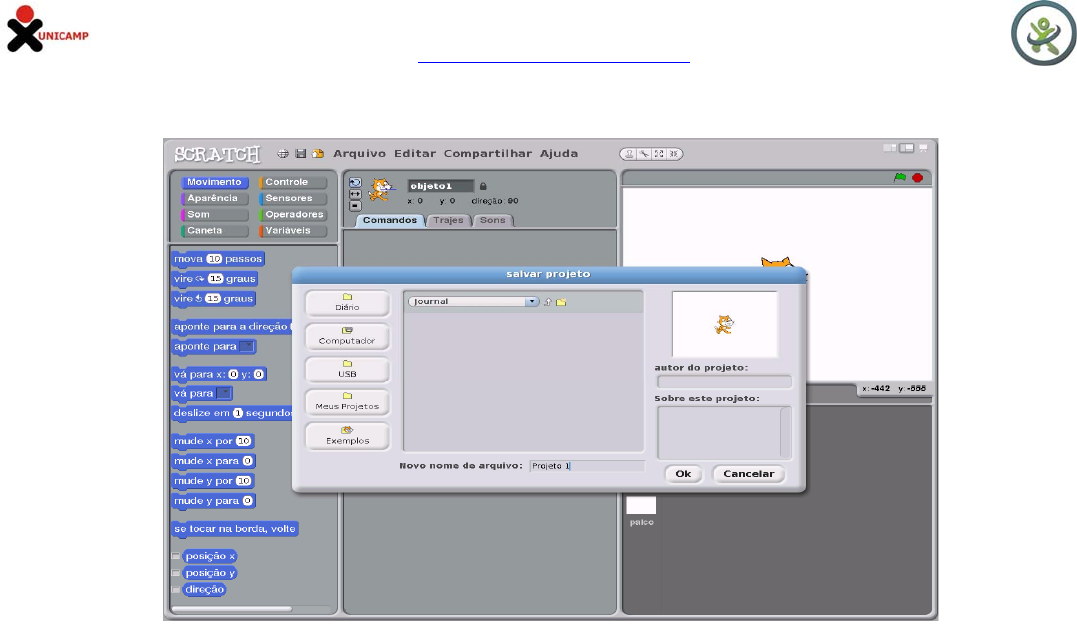Screen dimensions: 1077x625
Task: Open the Diário folder shortcut
Action: coord(347,303)
